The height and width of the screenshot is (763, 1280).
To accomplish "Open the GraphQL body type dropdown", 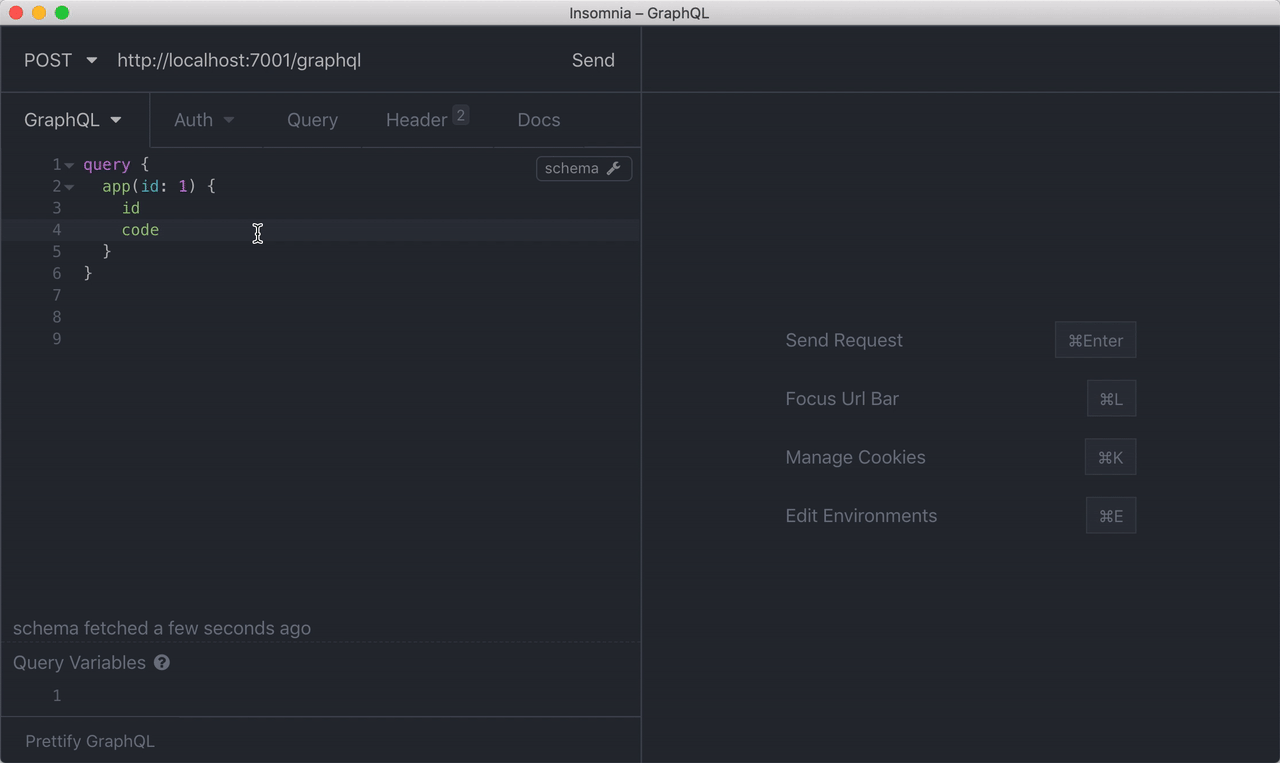I will click(x=73, y=120).
